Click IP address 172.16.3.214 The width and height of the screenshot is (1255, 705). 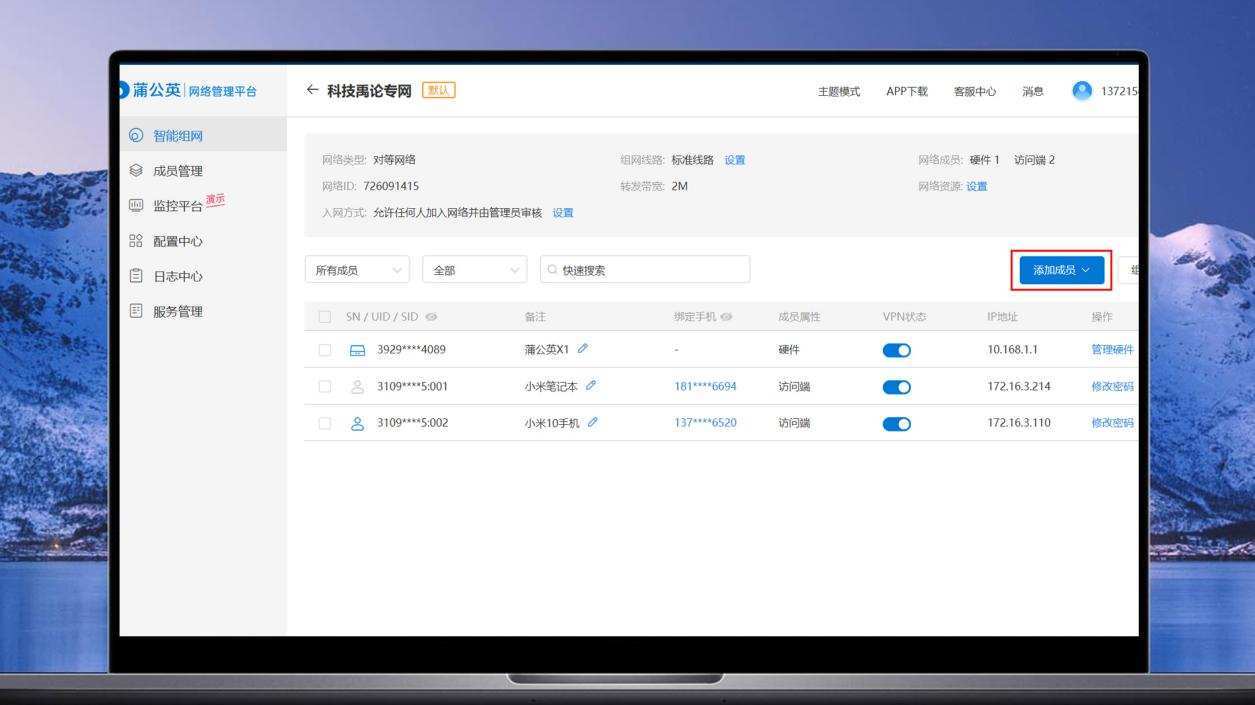click(x=1019, y=386)
